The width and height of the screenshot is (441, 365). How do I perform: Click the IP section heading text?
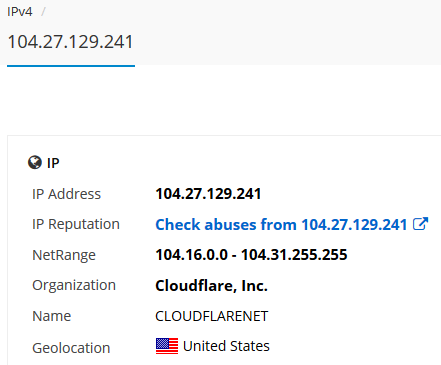tap(53, 163)
